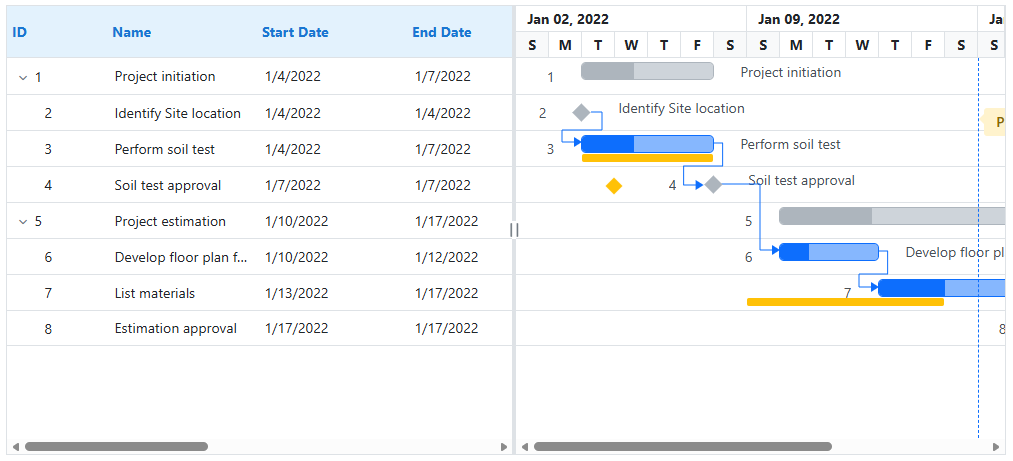Select the Soil test approval name cell
Screen dimensions: 1013x461
(x=168, y=186)
